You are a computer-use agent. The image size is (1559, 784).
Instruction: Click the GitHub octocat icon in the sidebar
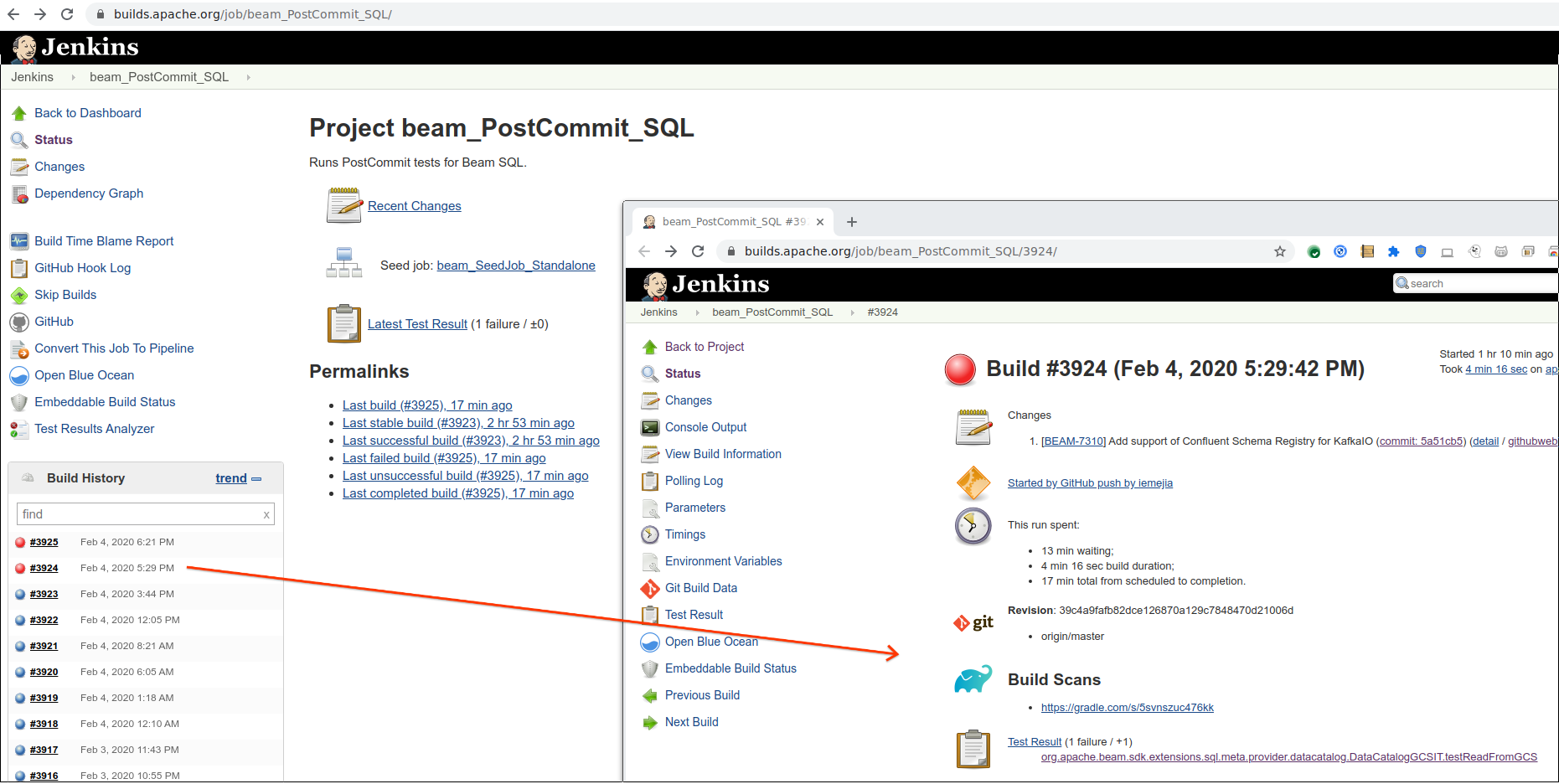(19, 322)
